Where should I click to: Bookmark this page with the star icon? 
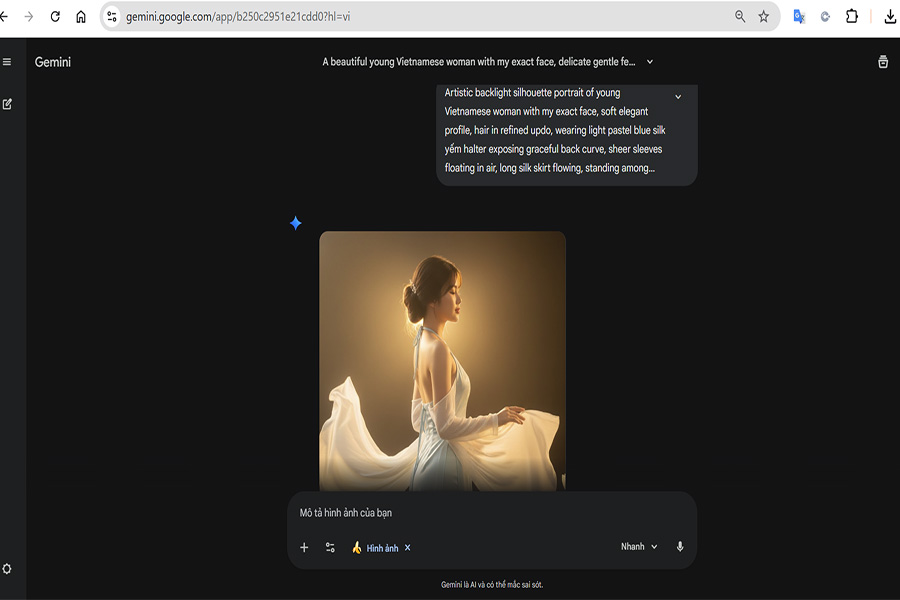(764, 17)
